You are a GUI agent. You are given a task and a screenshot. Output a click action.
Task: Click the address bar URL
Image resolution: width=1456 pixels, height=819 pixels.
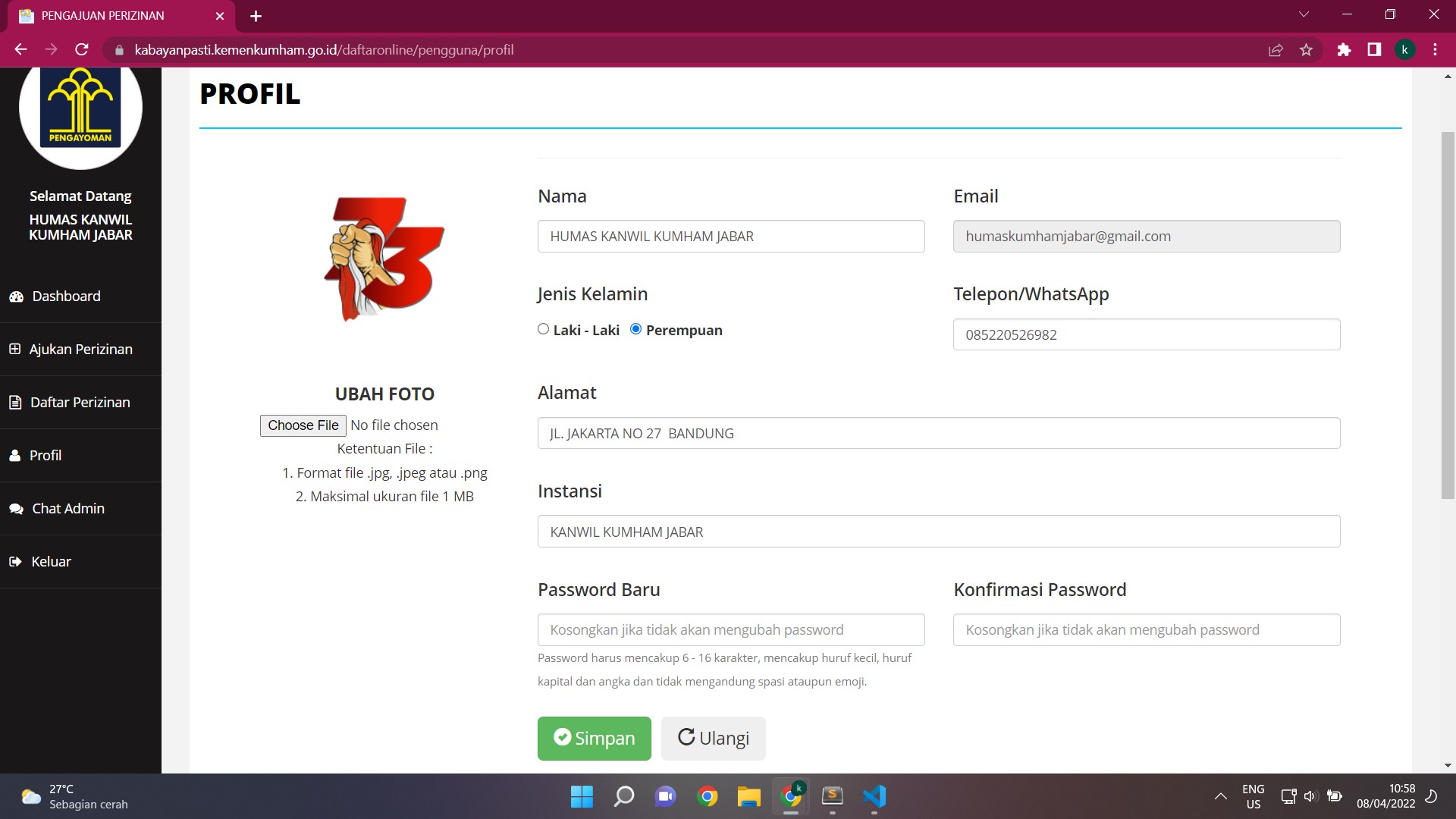[x=324, y=50]
